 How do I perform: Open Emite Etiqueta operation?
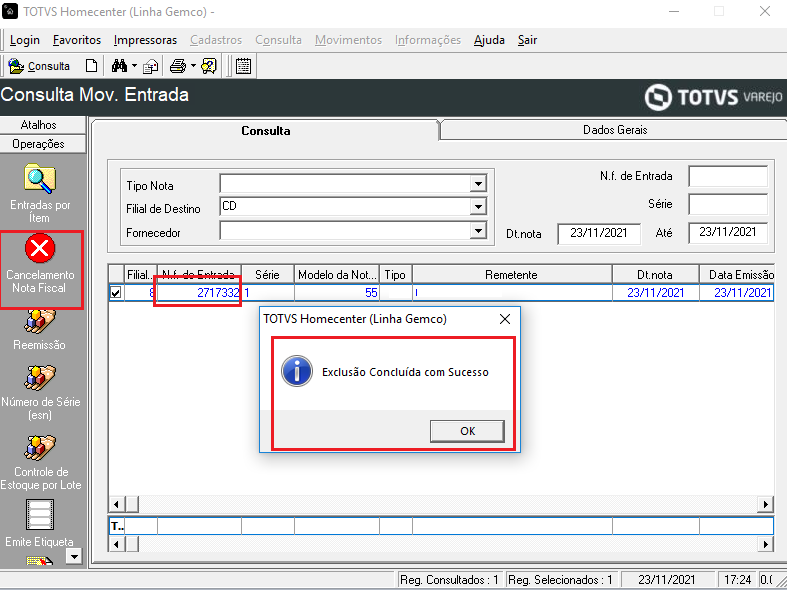pyautogui.click(x=39, y=524)
